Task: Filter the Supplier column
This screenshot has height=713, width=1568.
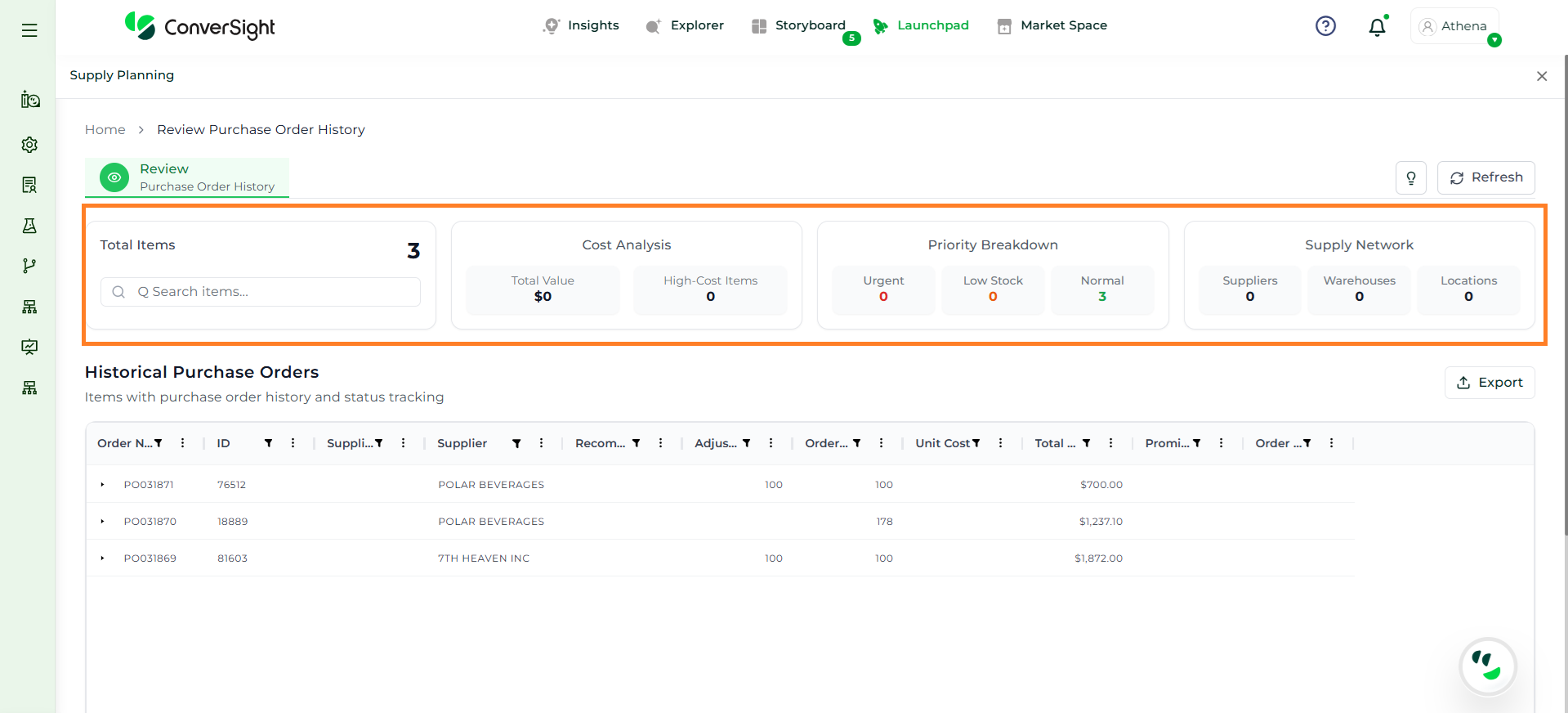Action: coord(516,443)
